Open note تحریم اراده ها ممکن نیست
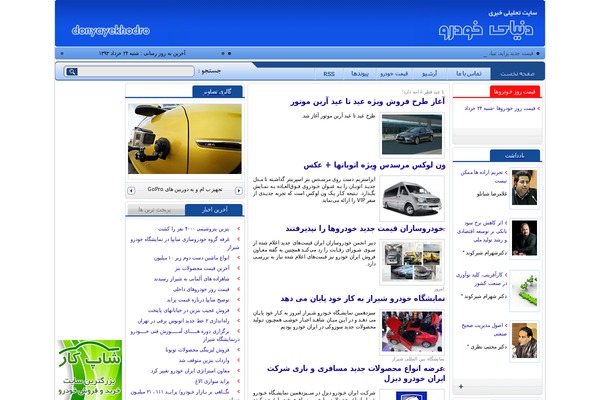The image size is (600, 400). [x=483, y=176]
